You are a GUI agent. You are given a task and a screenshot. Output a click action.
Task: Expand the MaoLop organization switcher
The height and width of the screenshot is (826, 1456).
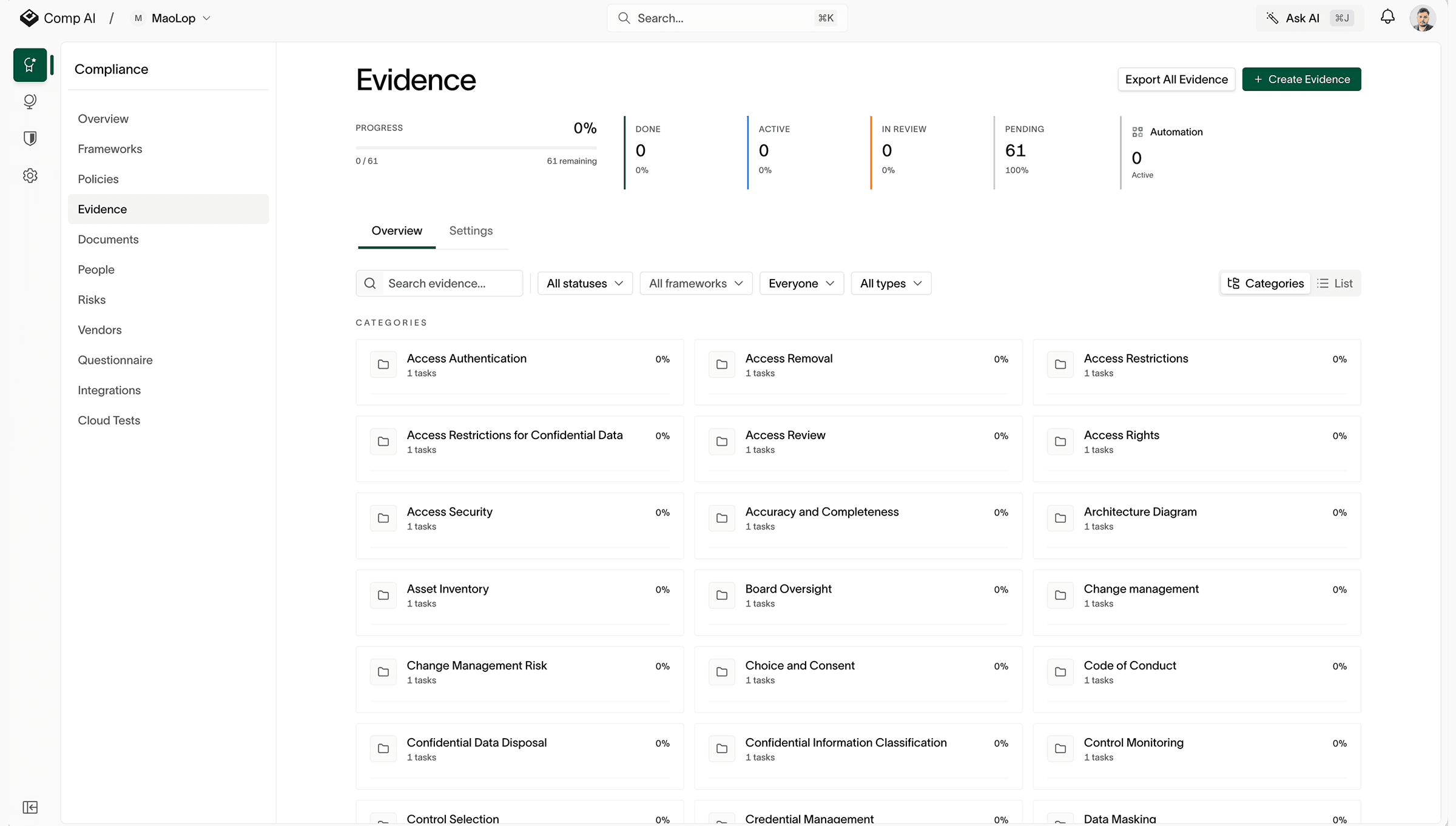pos(172,18)
